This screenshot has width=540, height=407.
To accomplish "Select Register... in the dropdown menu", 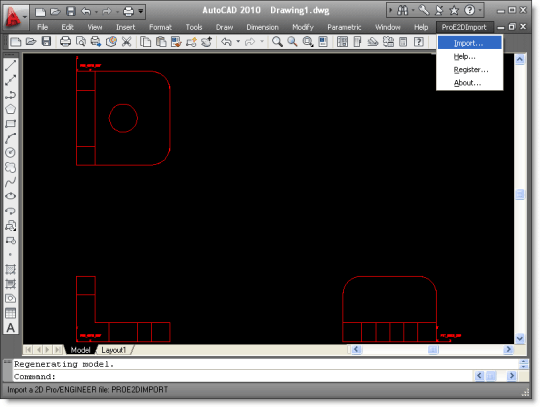I will pos(469,70).
